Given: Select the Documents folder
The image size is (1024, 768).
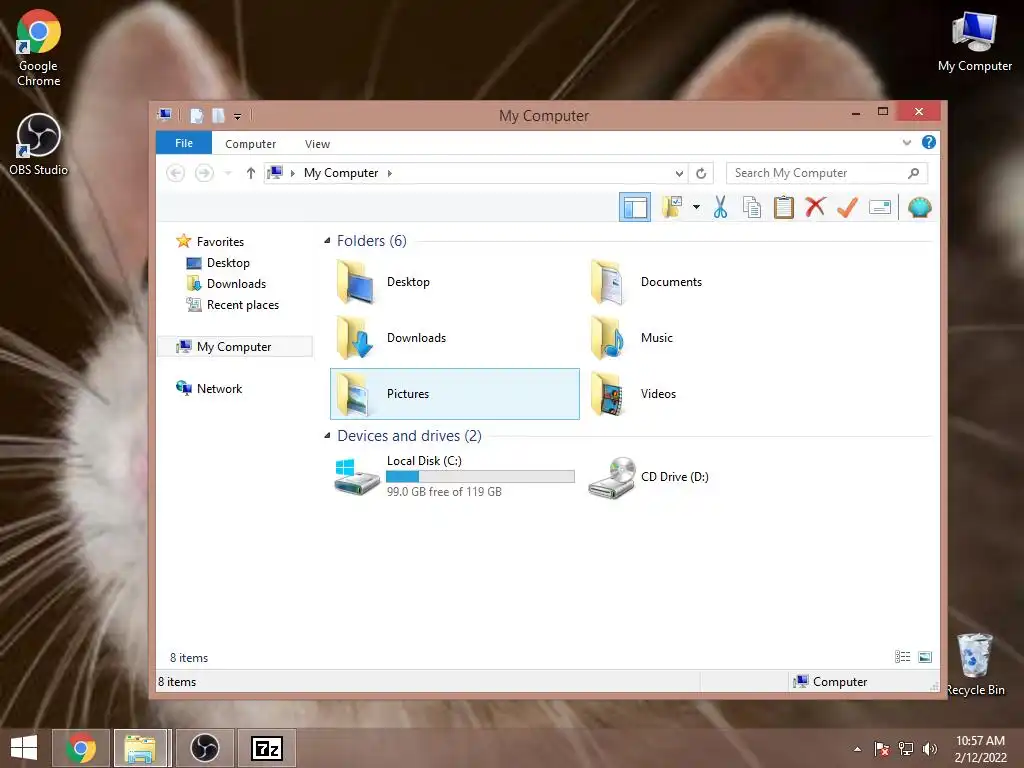Looking at the screenshot, I should tap(709, 282).
